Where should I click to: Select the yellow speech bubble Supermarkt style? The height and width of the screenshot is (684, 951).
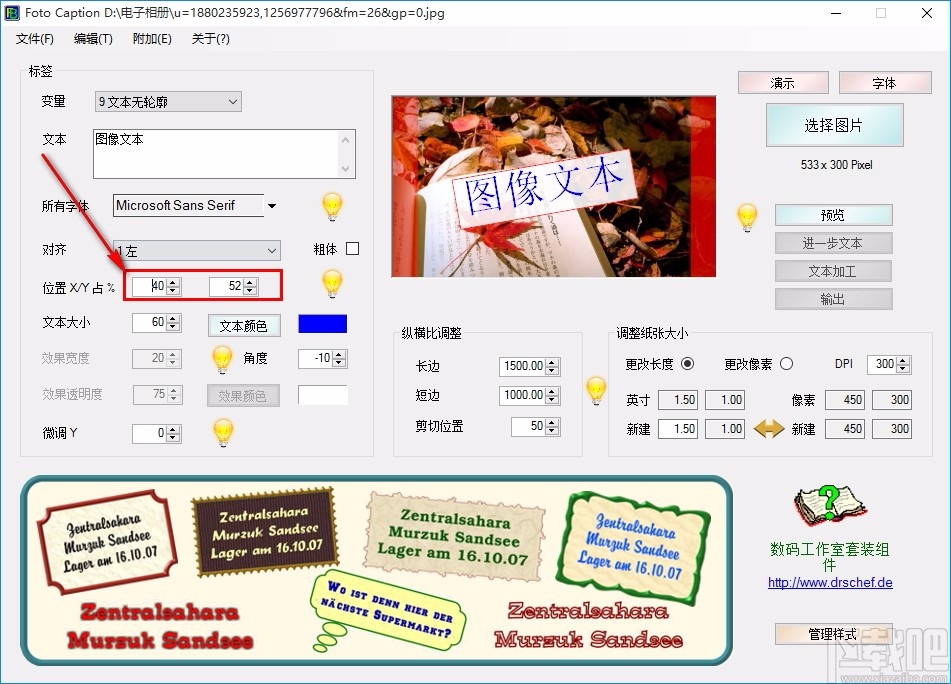click(388, 611)
